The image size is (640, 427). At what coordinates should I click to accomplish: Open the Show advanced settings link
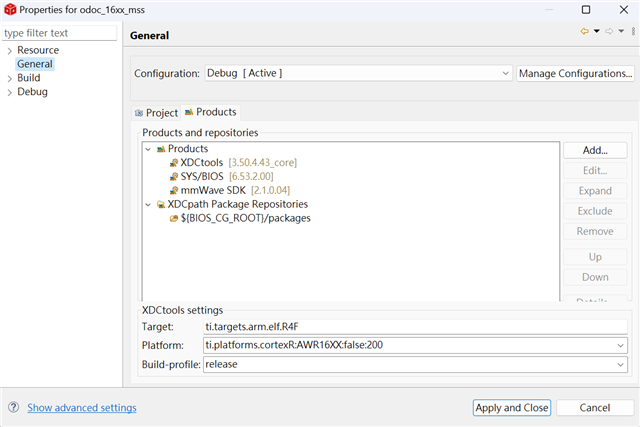82,408
